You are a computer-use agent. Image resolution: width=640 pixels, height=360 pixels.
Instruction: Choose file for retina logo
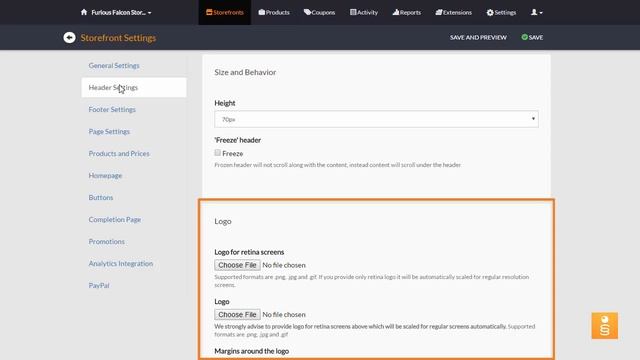coord(237,265)
